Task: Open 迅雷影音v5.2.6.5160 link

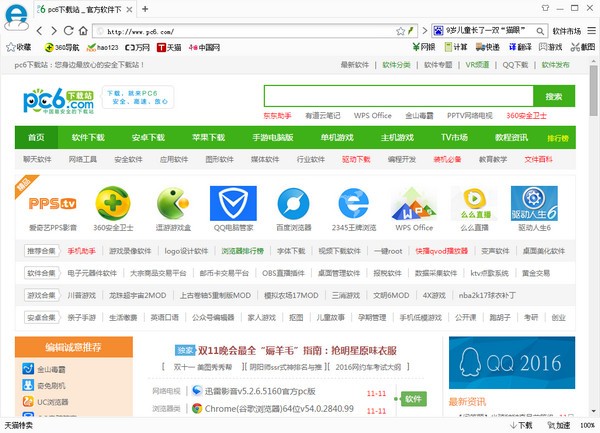Action: [x=260, y=391]
